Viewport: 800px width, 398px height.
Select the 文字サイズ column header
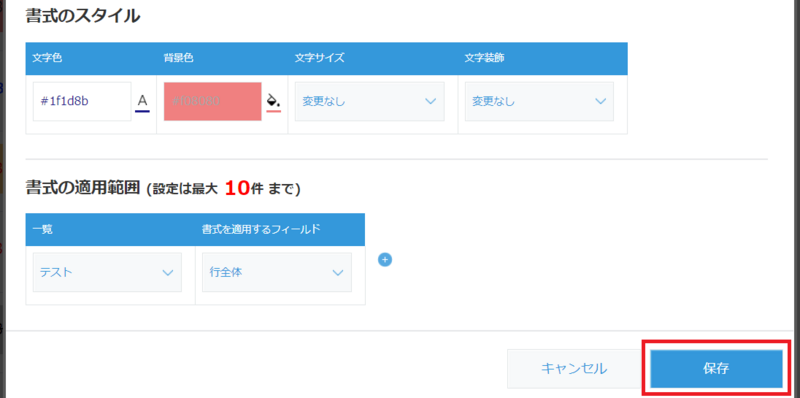[319, 58]
